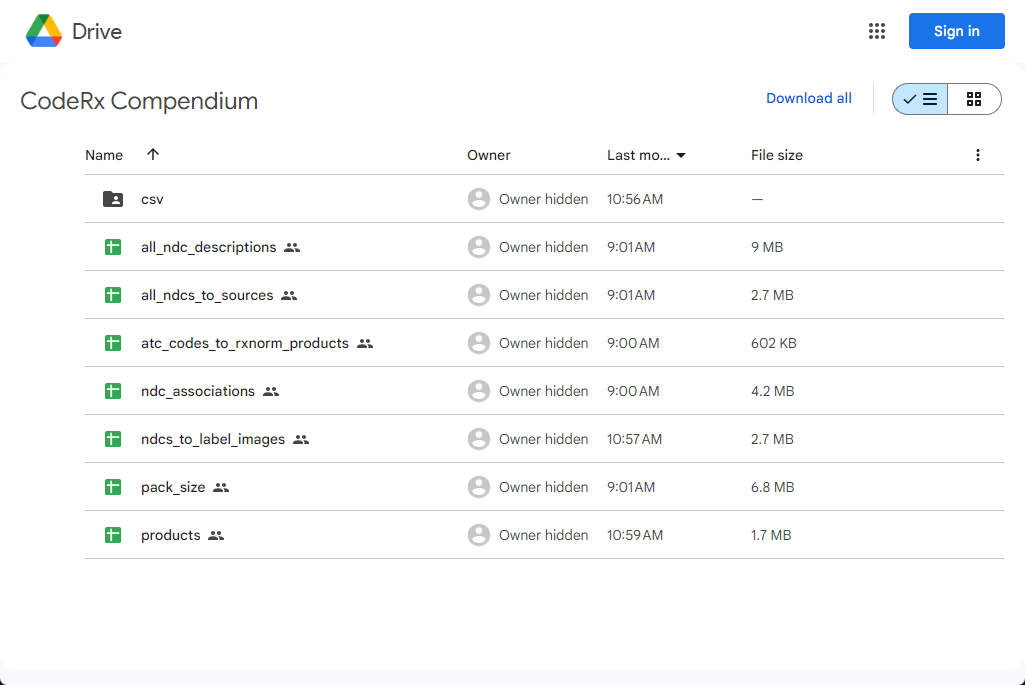
Task: Toggle the Name column sort direction
Action: click(x=152, y=155)
